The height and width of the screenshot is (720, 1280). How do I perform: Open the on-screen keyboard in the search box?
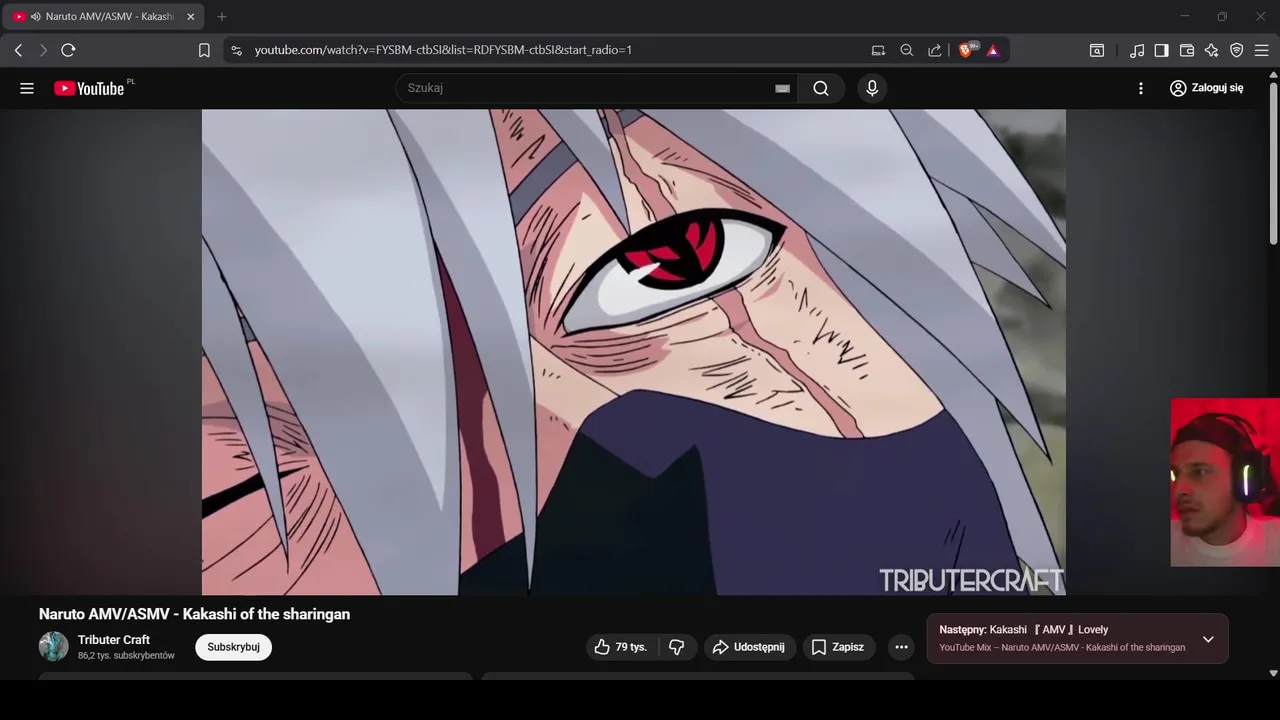(x=782, y=88)
